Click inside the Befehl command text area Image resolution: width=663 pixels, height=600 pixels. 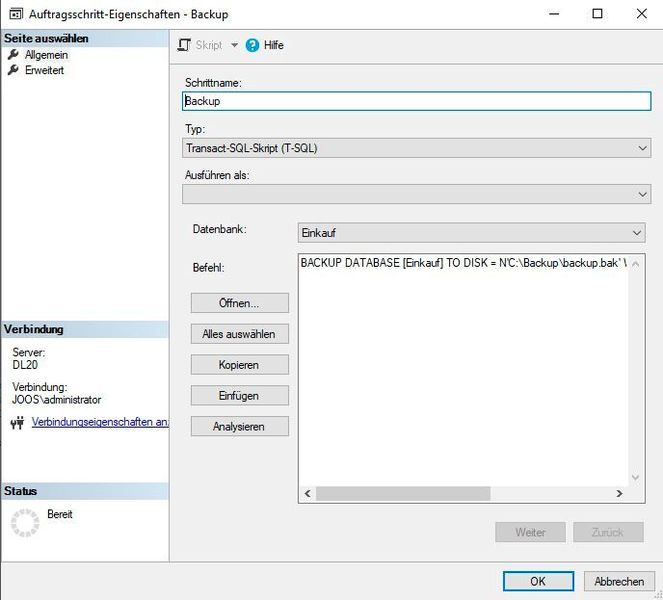(x=463, y=370)
